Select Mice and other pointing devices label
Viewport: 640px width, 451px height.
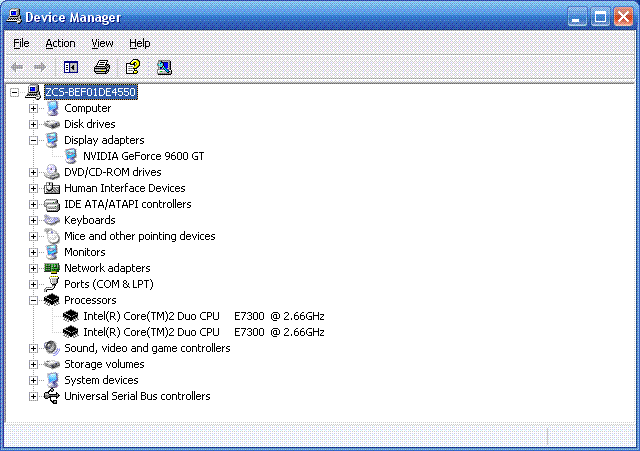(140, 236)
